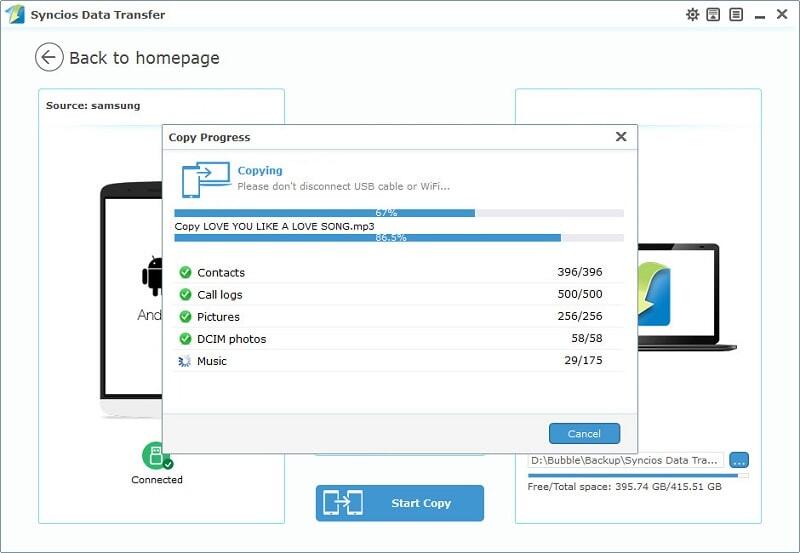The width and height of the screenshot is (800, 553).
Task: Click the laptop target device image
Action: click(x=687, y=296)
